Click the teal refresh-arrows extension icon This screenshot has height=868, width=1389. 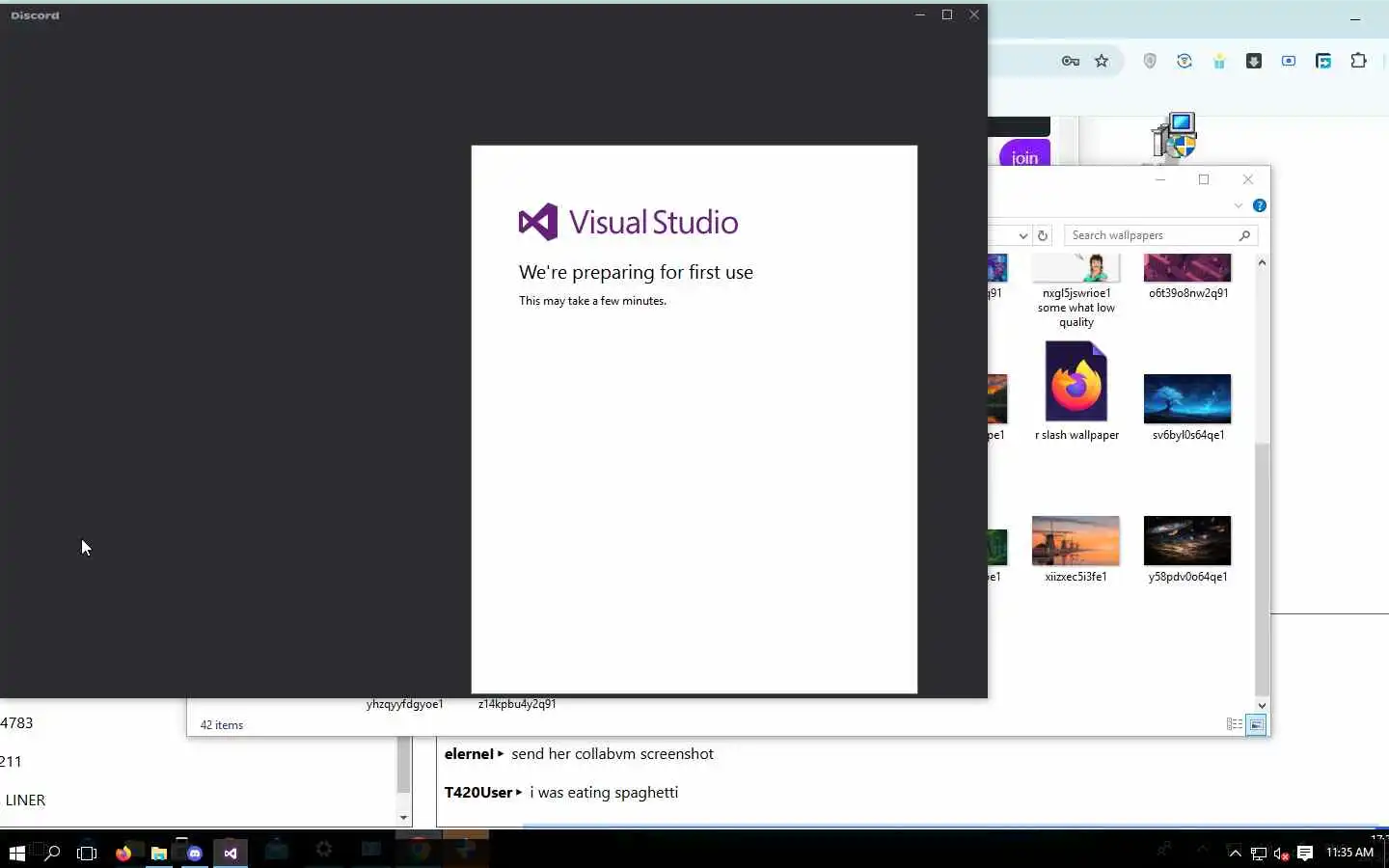tap(1323, 61)
